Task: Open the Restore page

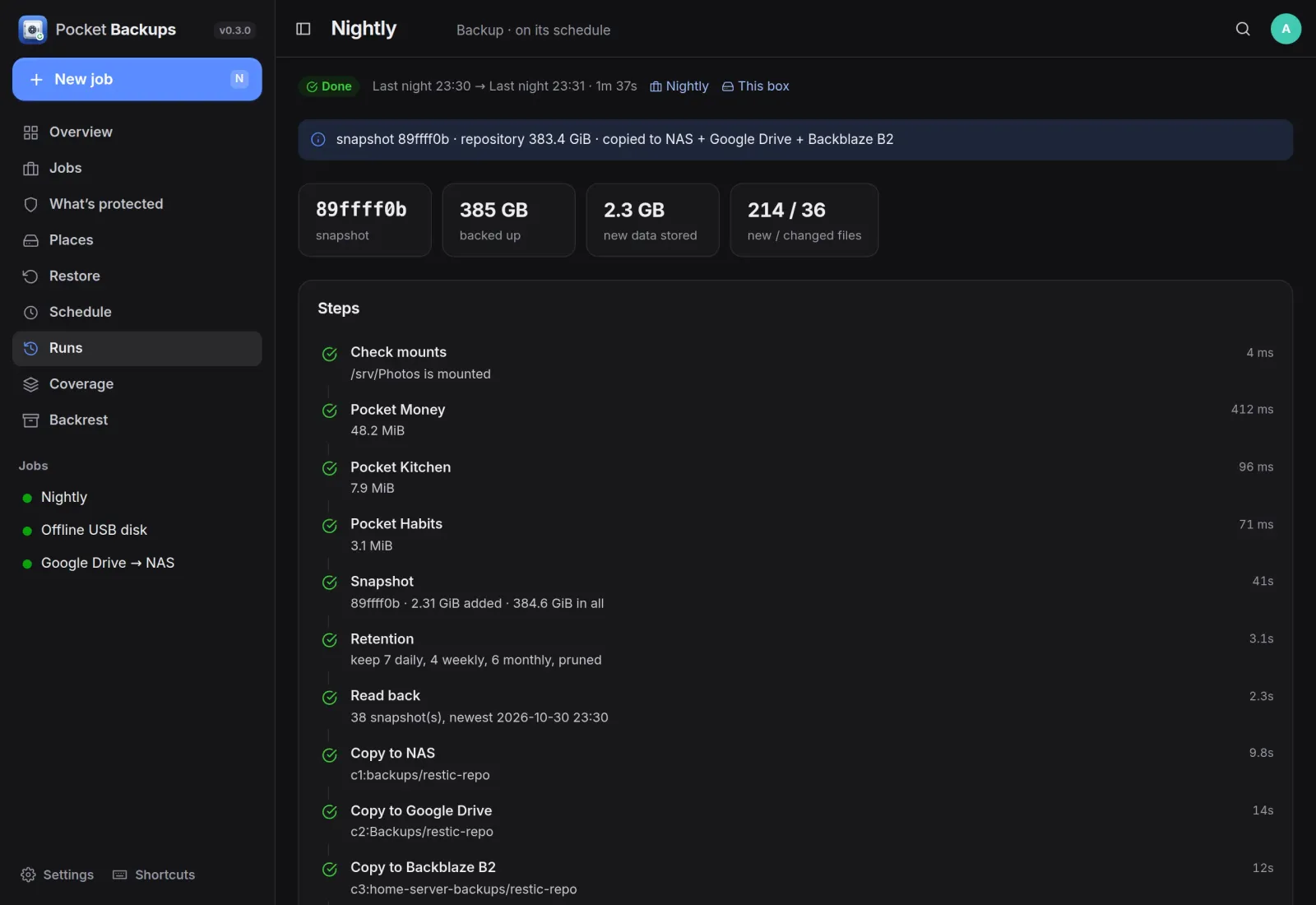Action: pos(137,276)
